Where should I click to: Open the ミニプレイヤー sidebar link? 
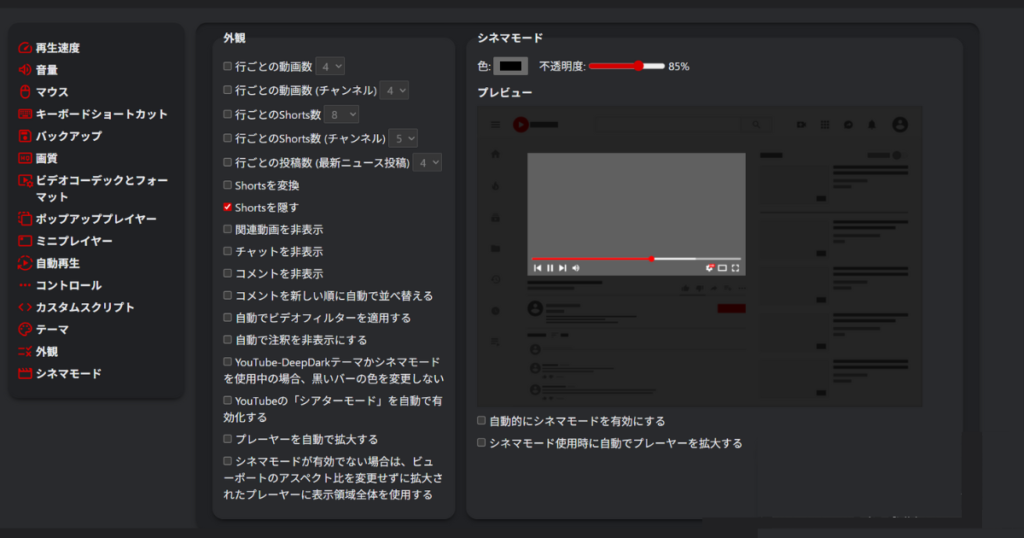click(74, 241)
